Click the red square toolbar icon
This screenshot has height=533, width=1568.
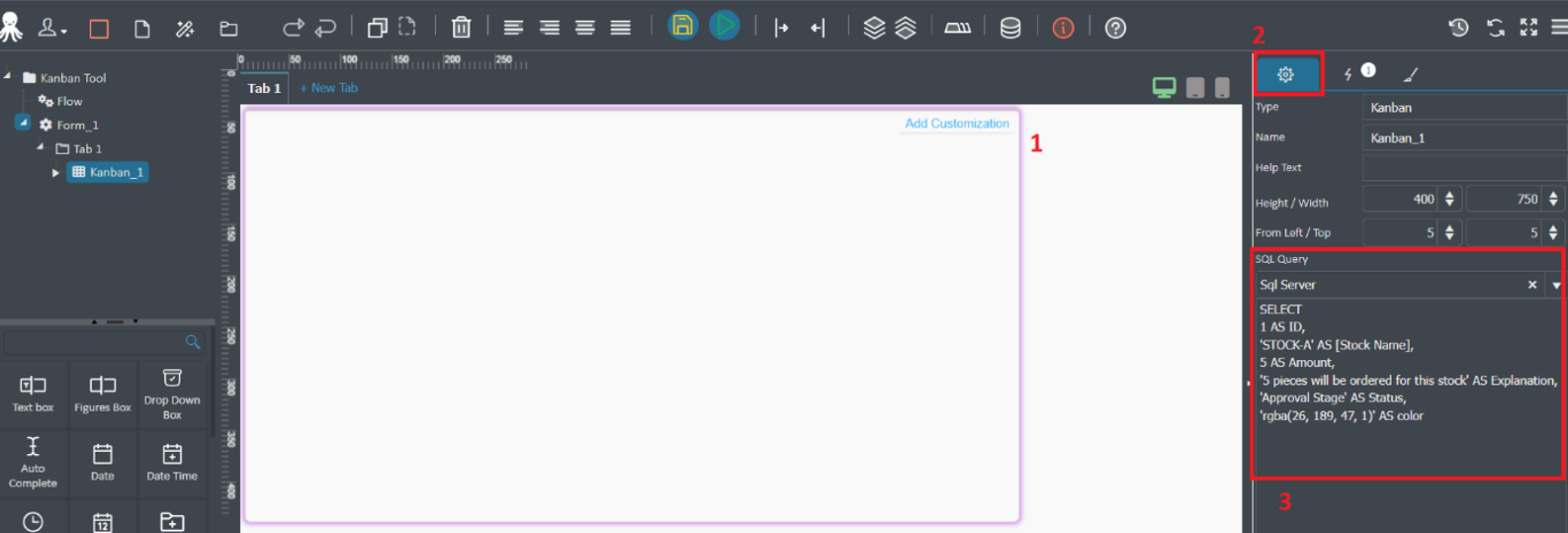pos(99,29)
